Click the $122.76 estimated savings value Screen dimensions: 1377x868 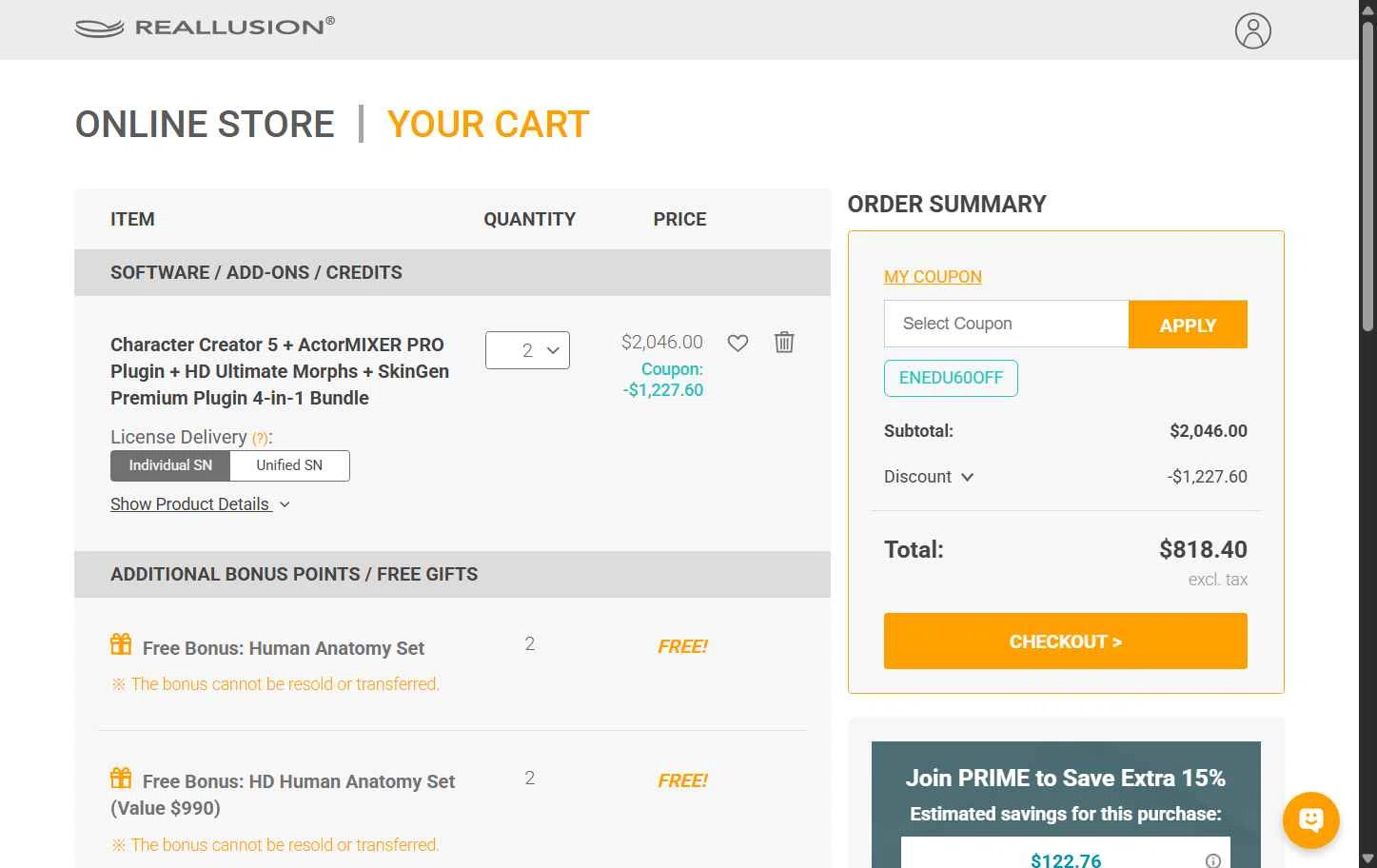[1066, 860]
